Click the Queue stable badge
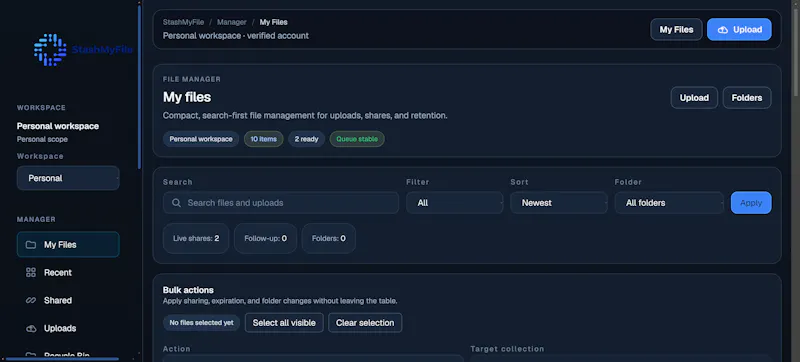Screen dimensions: 800x362 [357, 139]
